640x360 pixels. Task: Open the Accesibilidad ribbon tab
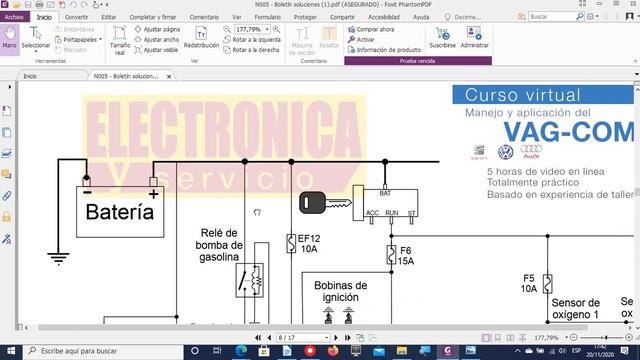pyautogui.click(x=384, y=17)
